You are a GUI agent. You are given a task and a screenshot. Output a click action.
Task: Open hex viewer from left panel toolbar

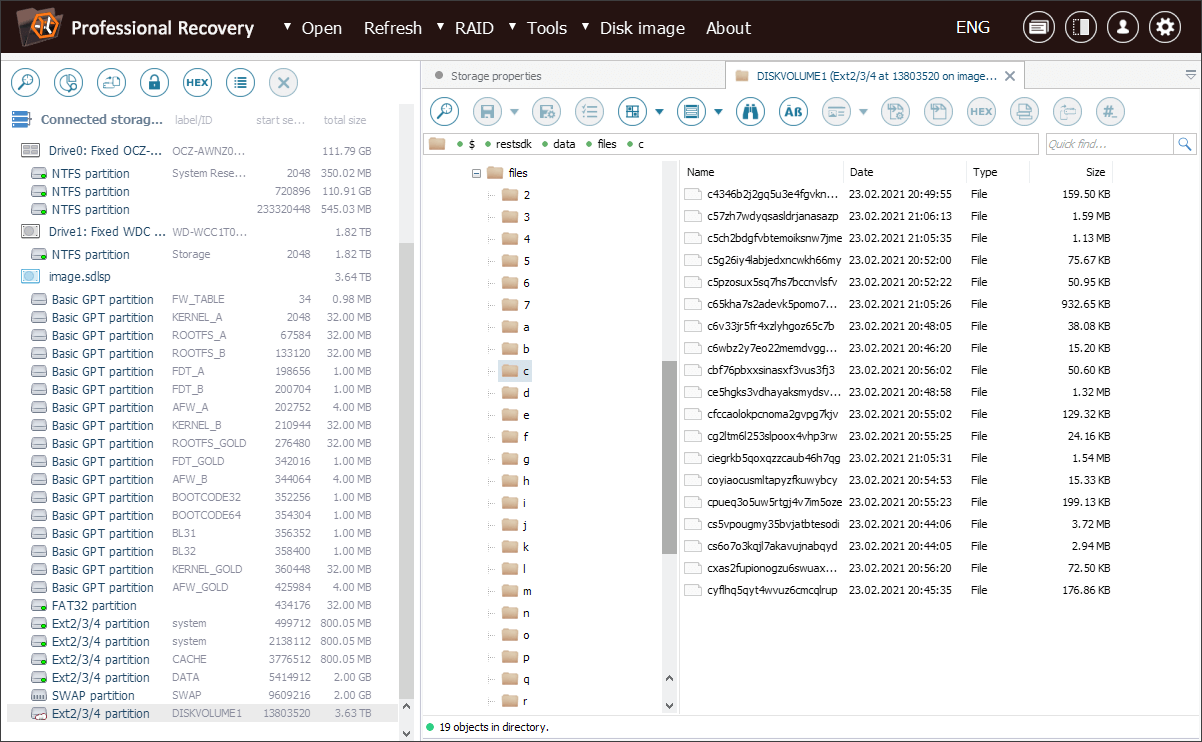pos(197,82)
